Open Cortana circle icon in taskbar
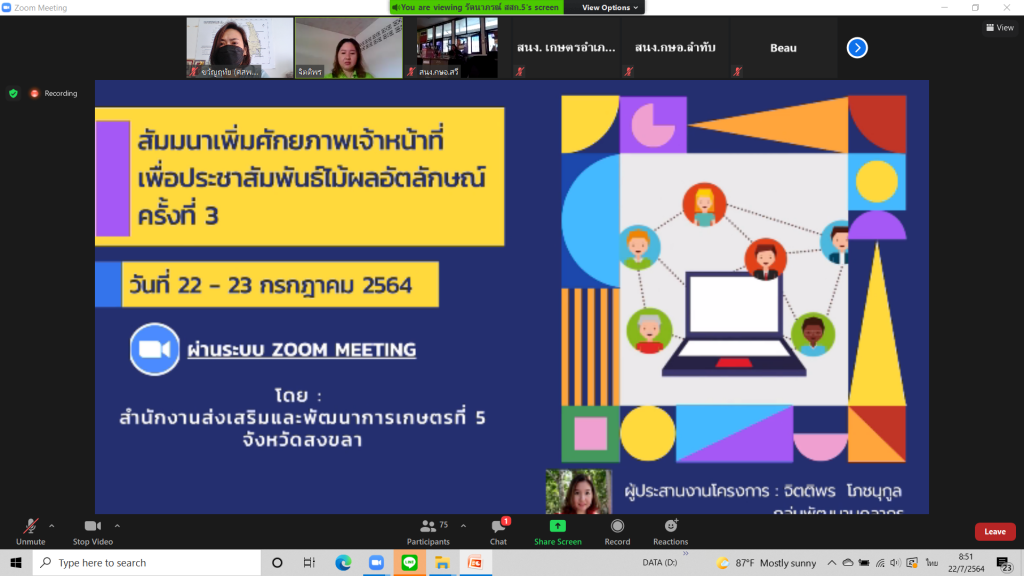Screen dimensions: 1024x576 click(277, 562)
